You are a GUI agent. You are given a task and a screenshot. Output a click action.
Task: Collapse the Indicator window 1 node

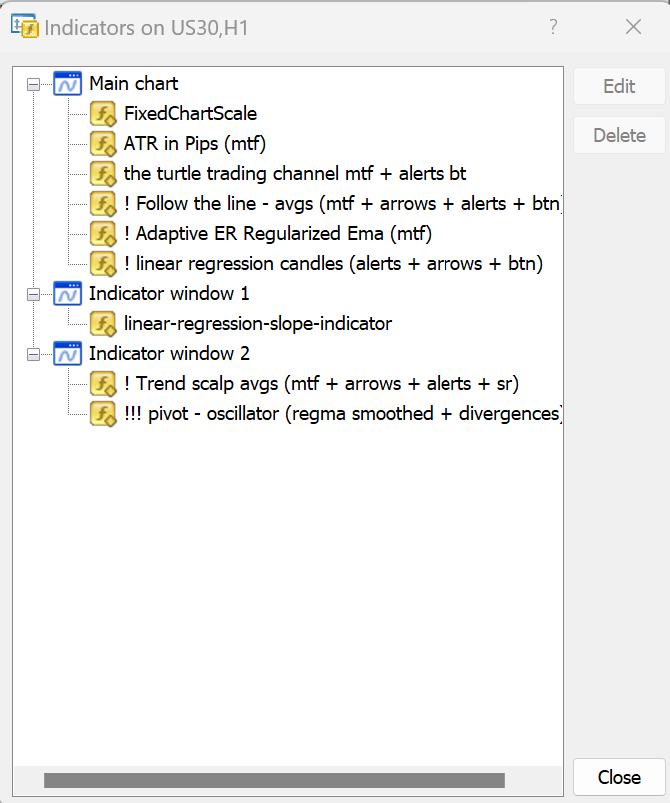pos(33,294)
